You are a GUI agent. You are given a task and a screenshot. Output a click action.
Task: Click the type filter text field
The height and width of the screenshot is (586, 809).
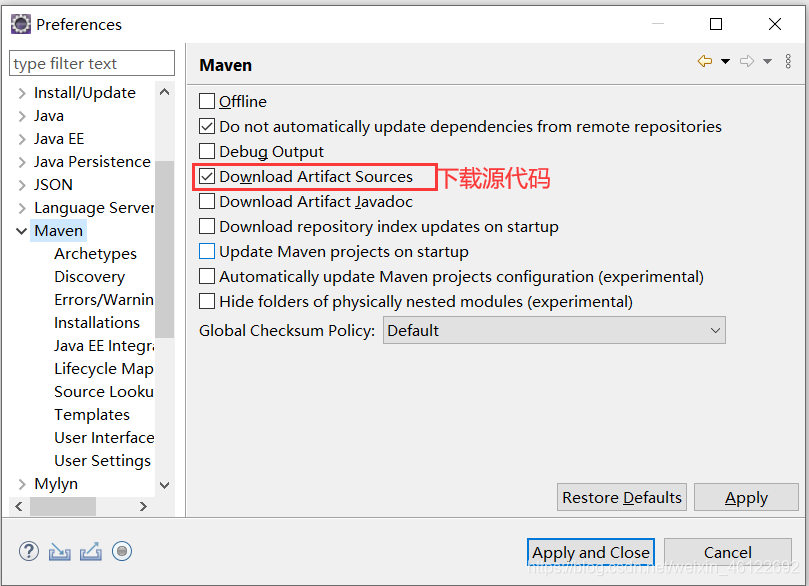(x=92, y=63)
